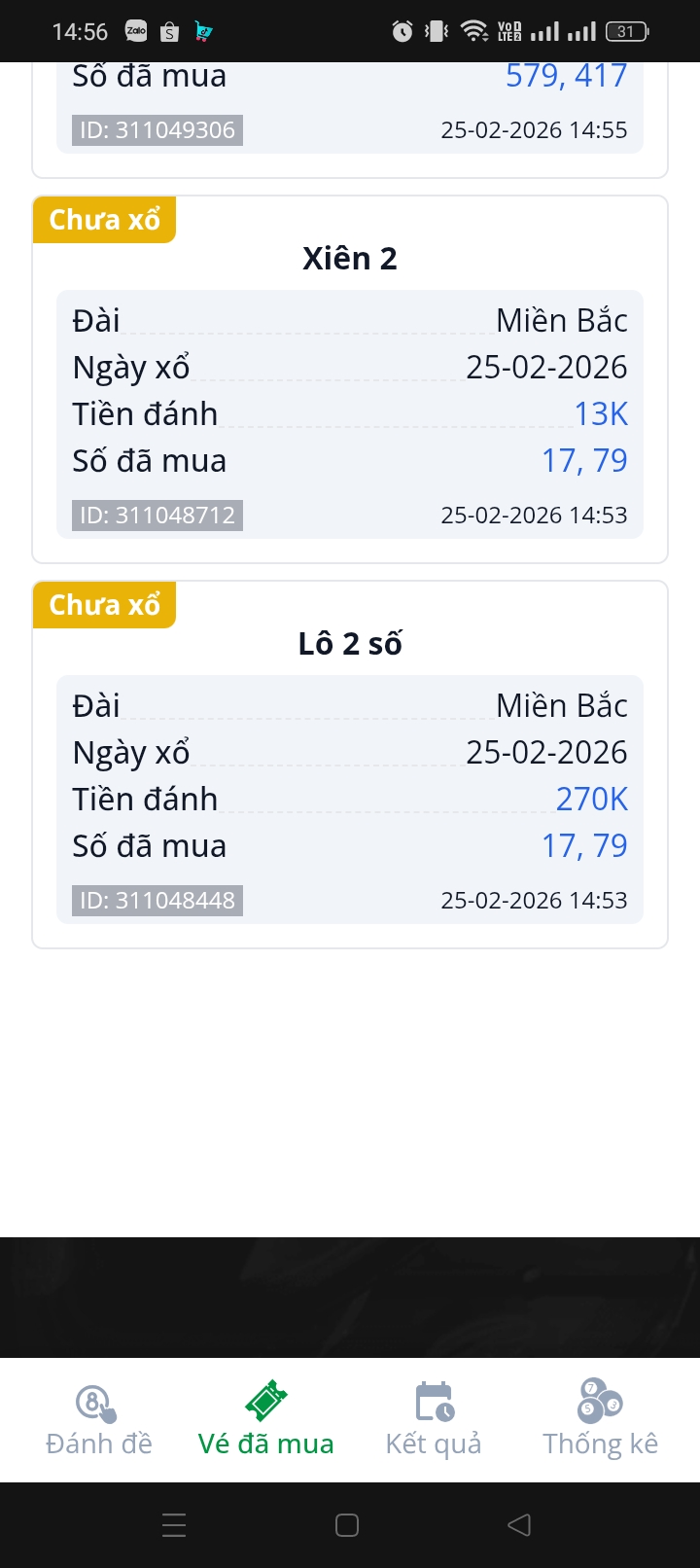700x1568 pixels.
Task: Open the Đánh đề betting tab icon
Action: pos(96,1402)
